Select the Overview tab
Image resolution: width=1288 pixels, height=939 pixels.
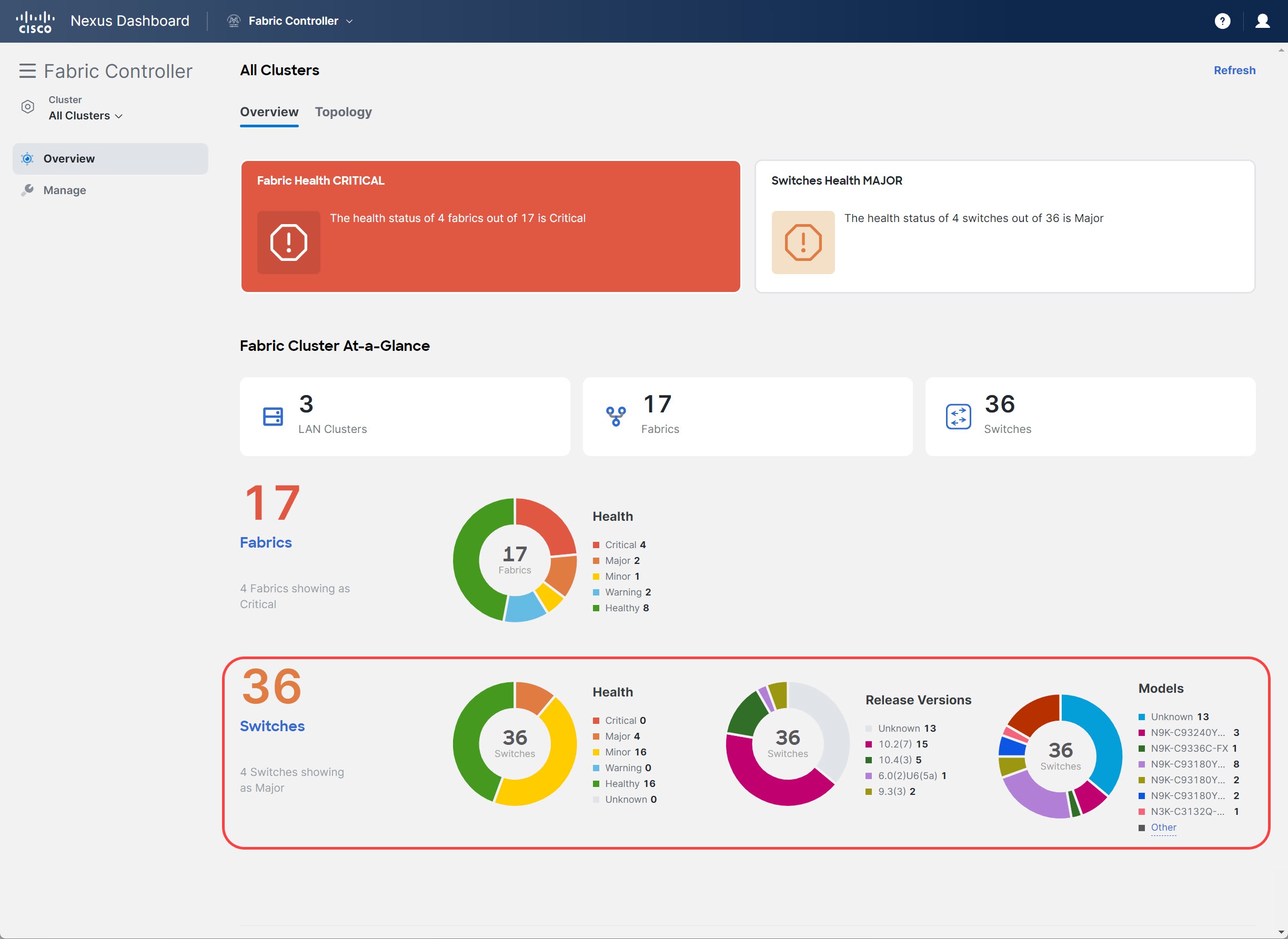point(269,112)
